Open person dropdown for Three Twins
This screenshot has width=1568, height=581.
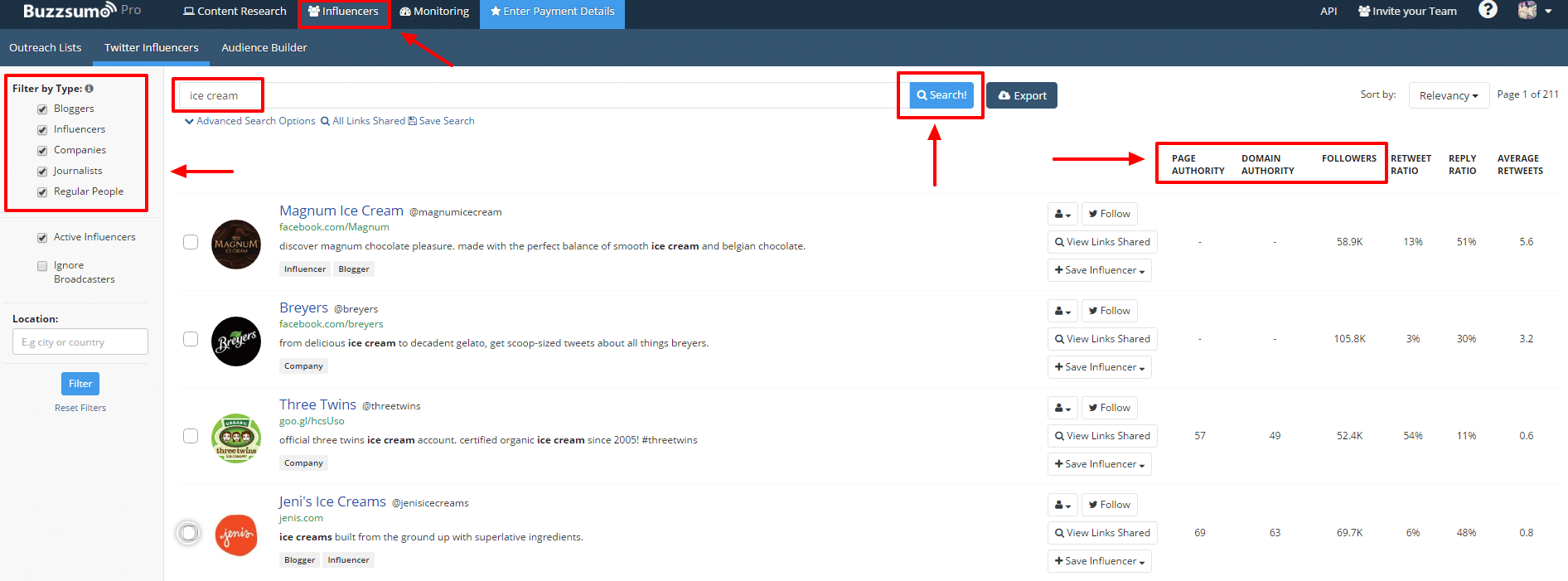click(1062, 408)
